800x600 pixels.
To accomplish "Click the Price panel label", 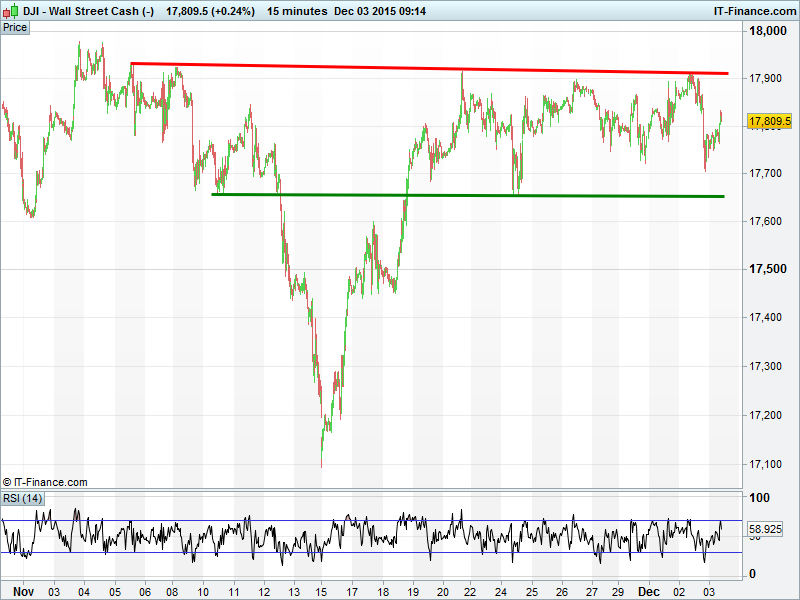I will [x=15, y=27].
